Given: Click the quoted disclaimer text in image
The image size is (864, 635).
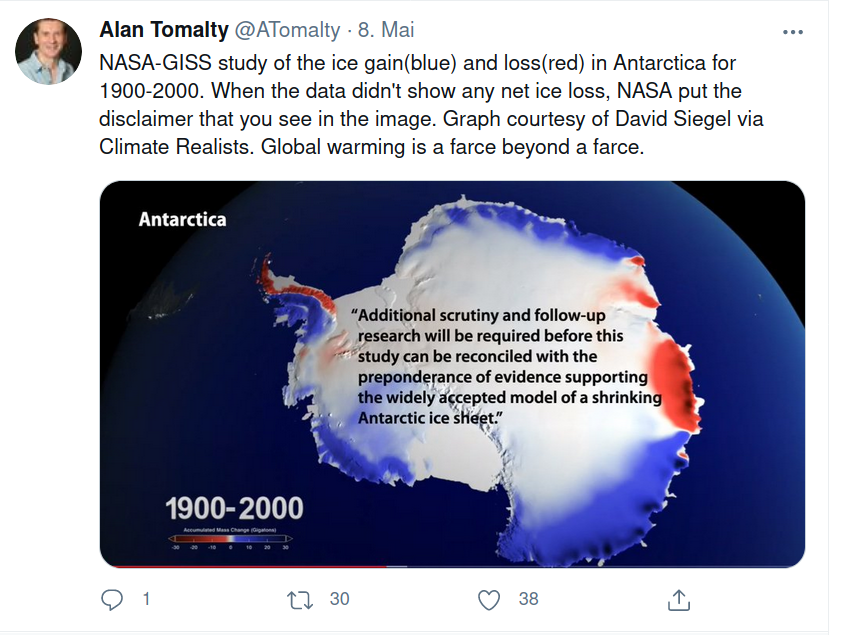Looking at the screenshot, I should [507, 367].
